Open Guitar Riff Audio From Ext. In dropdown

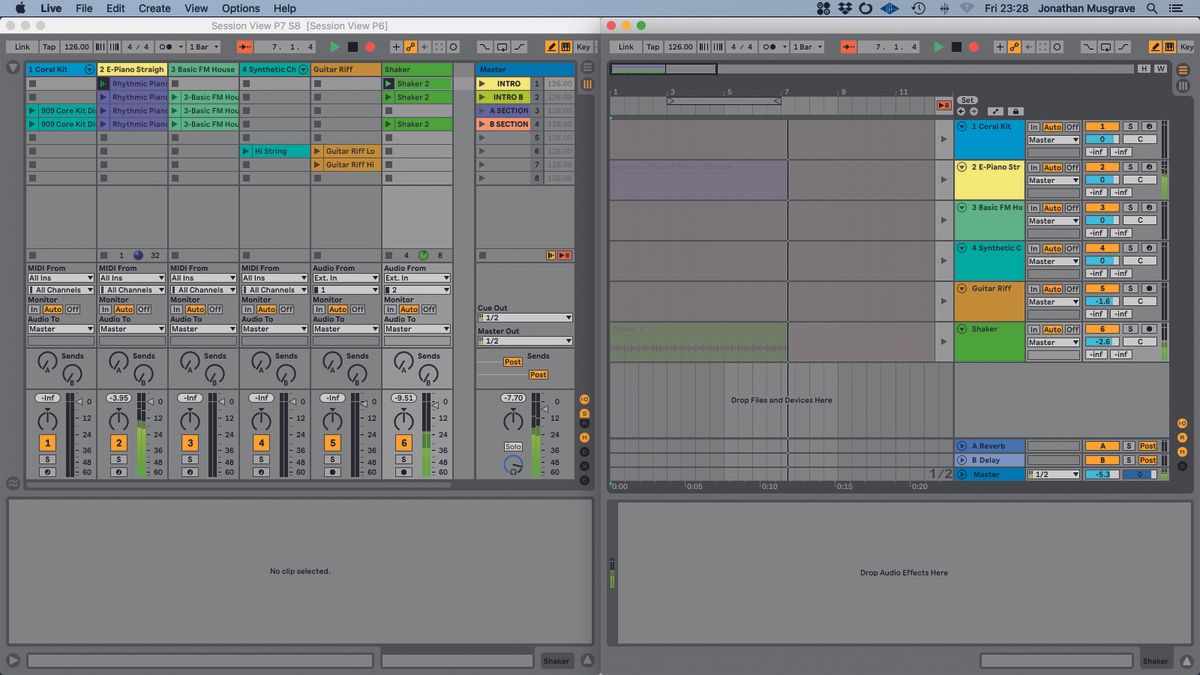click(x=346, y=278)
